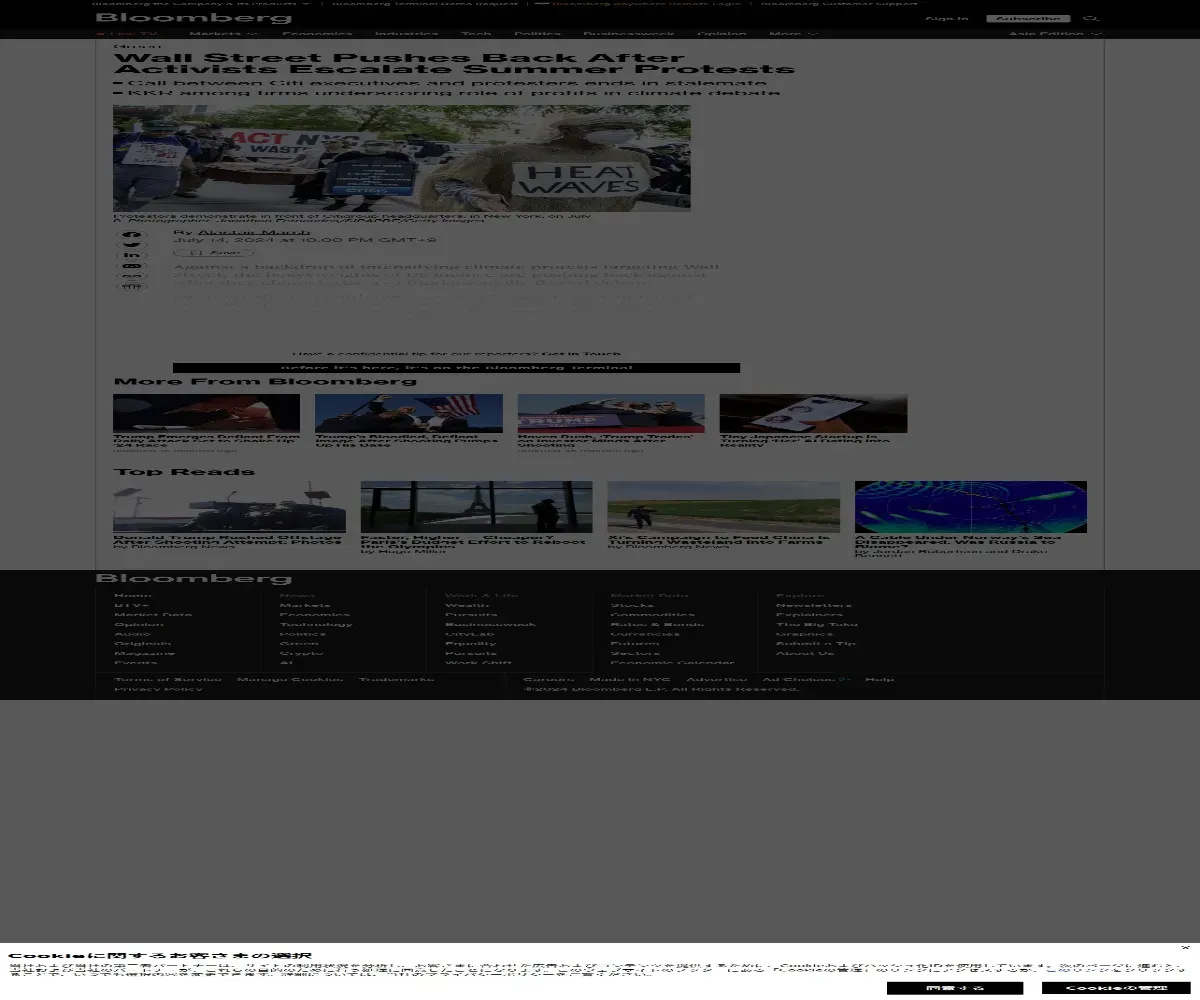Viewport: 1200px width, 1000px height.
Task: Open the Businessweek section in the navigation bar
Action: [x=629, y=34]
